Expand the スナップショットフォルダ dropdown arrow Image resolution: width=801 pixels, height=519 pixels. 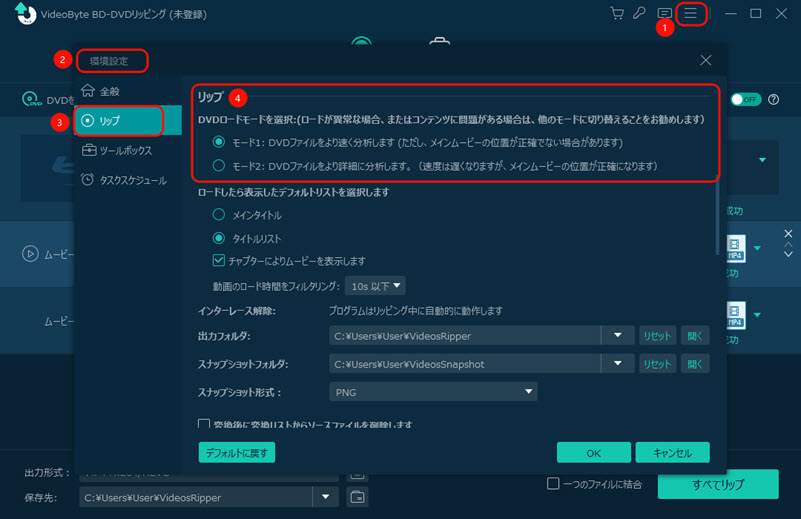[x=618, y=364]
